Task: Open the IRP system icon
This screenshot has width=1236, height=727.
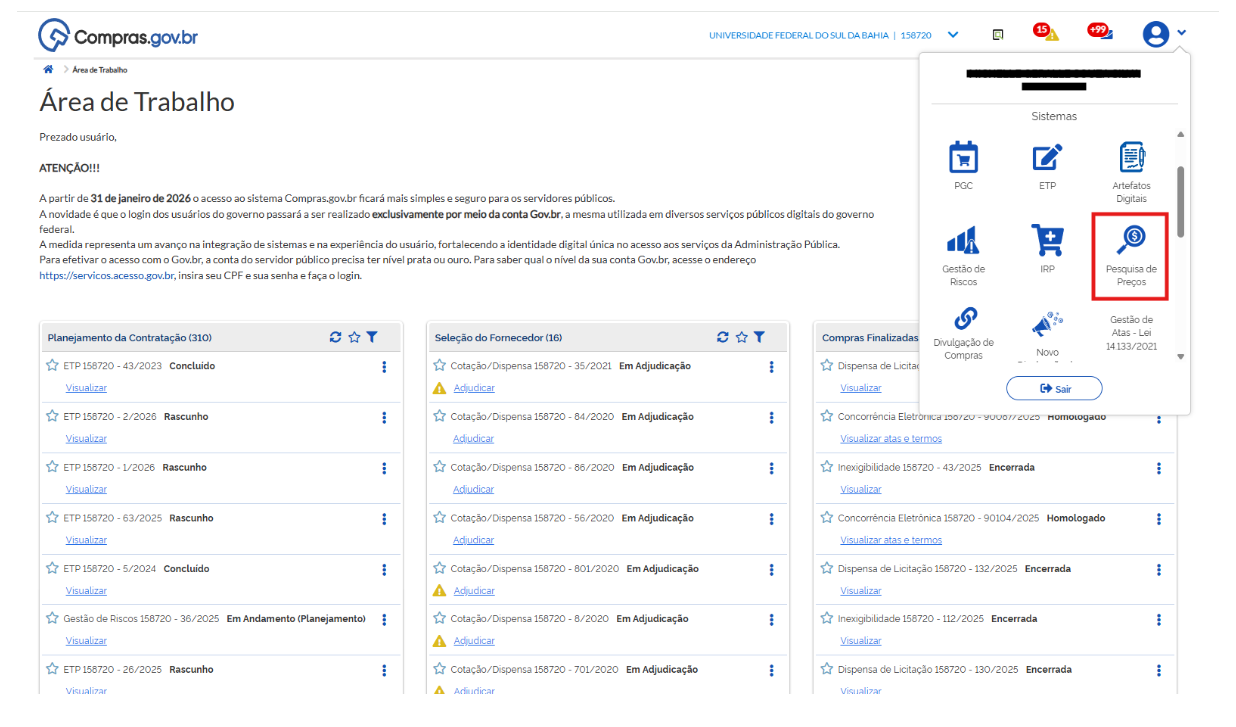Action: pos(1047,242)
